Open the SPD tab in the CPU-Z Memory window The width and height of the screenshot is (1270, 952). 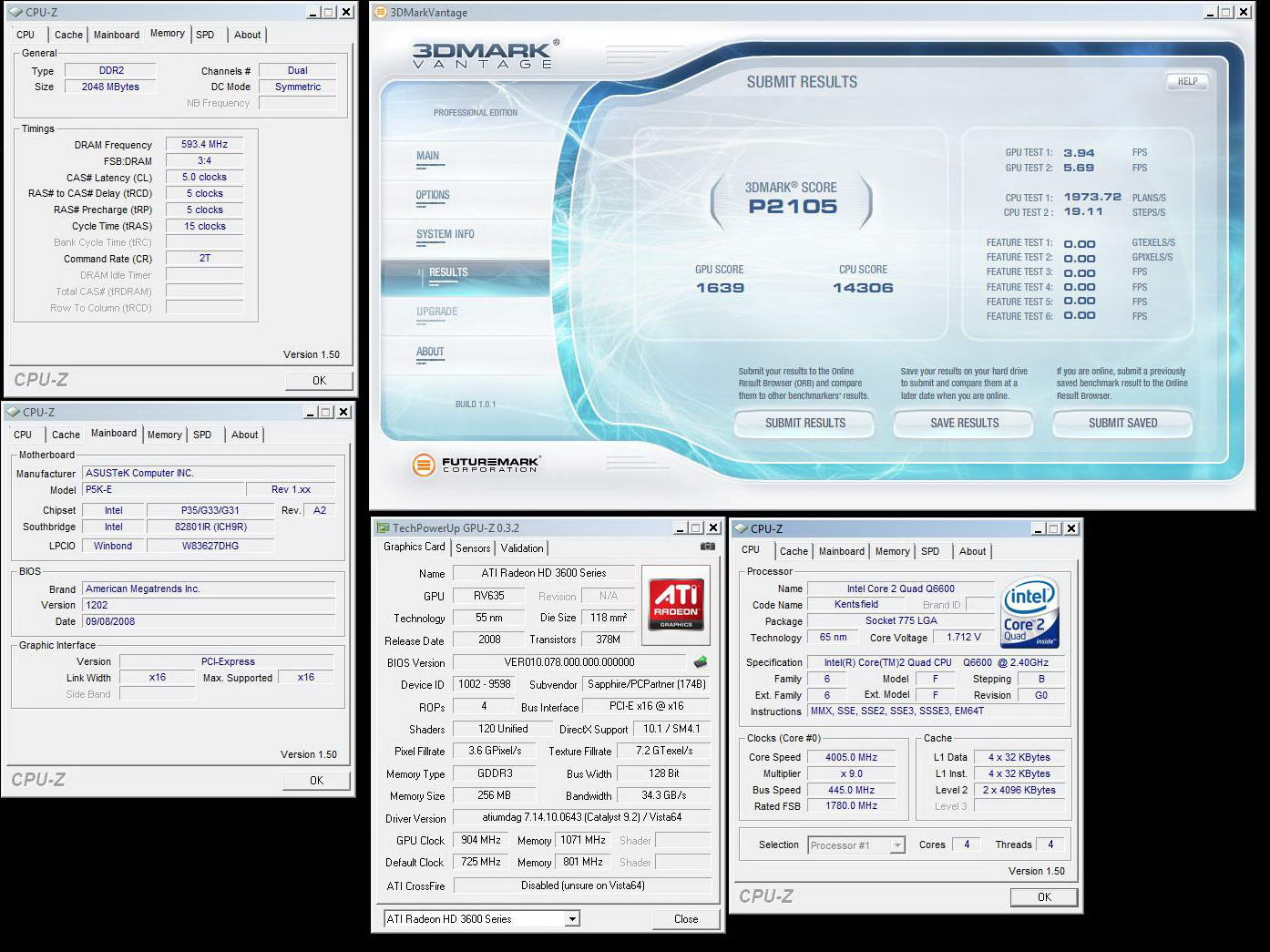click(x=206, y=35)
